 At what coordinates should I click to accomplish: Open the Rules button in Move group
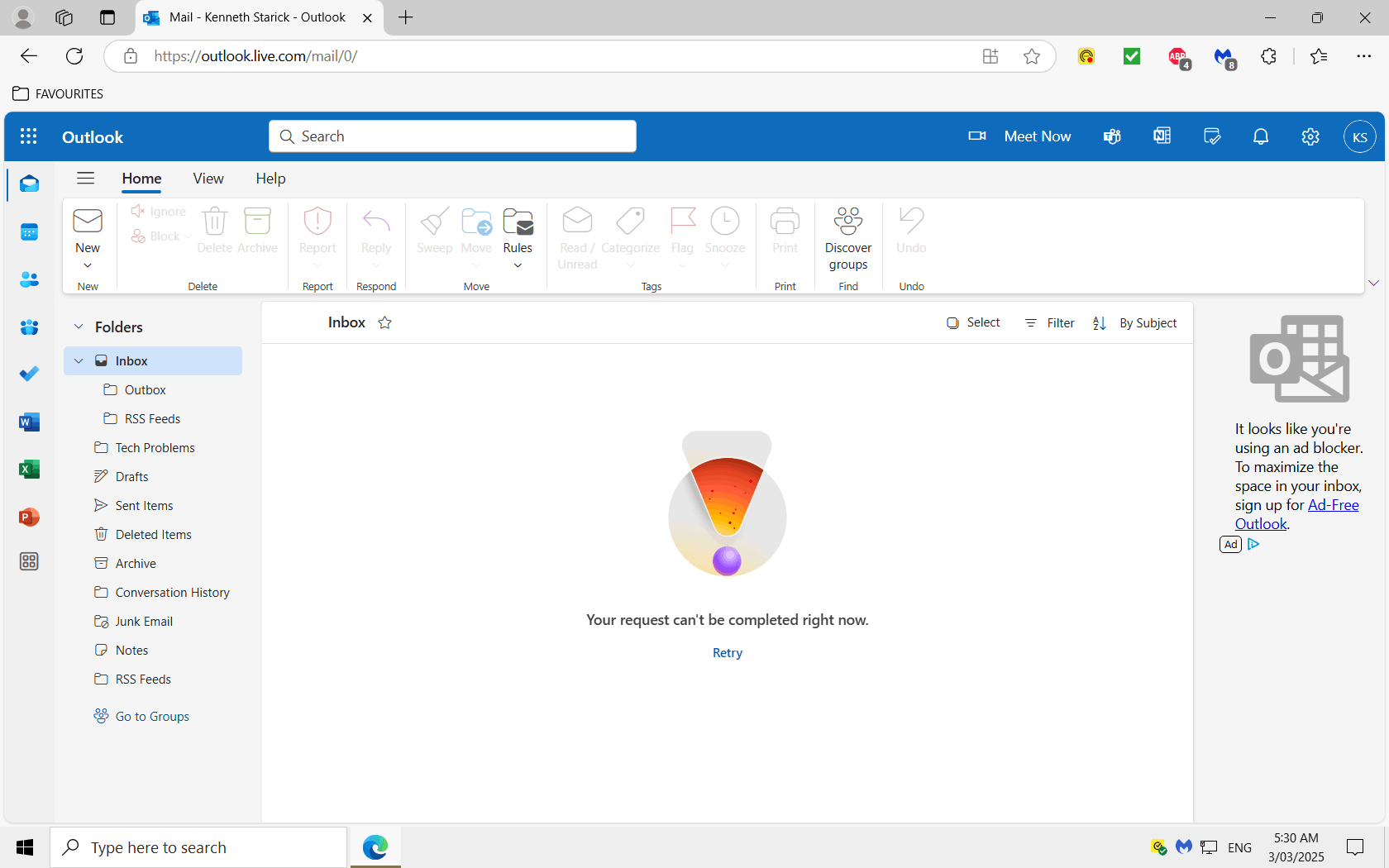pos(518,231)
